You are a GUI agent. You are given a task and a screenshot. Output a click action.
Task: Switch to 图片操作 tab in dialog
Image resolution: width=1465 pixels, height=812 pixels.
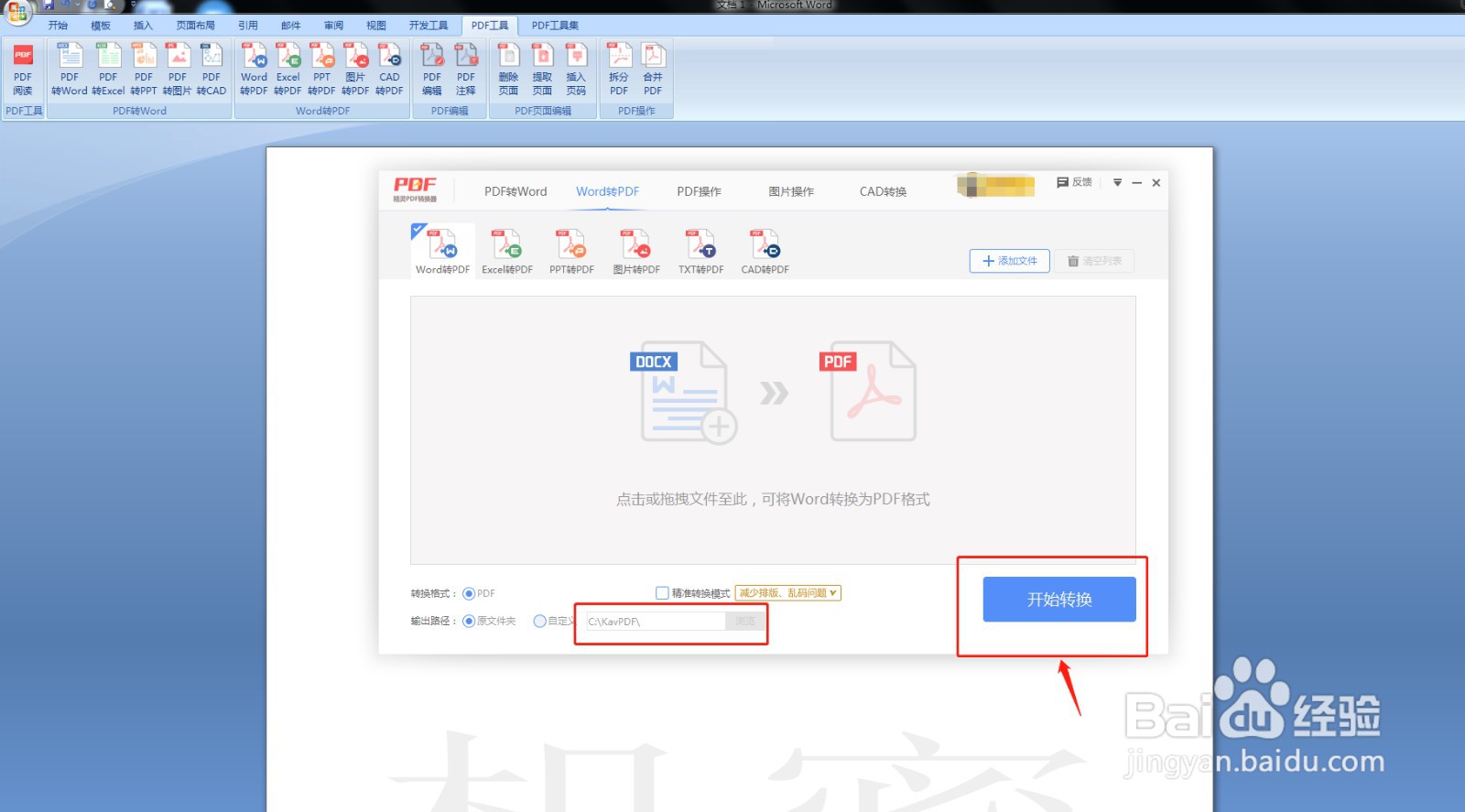791,191
